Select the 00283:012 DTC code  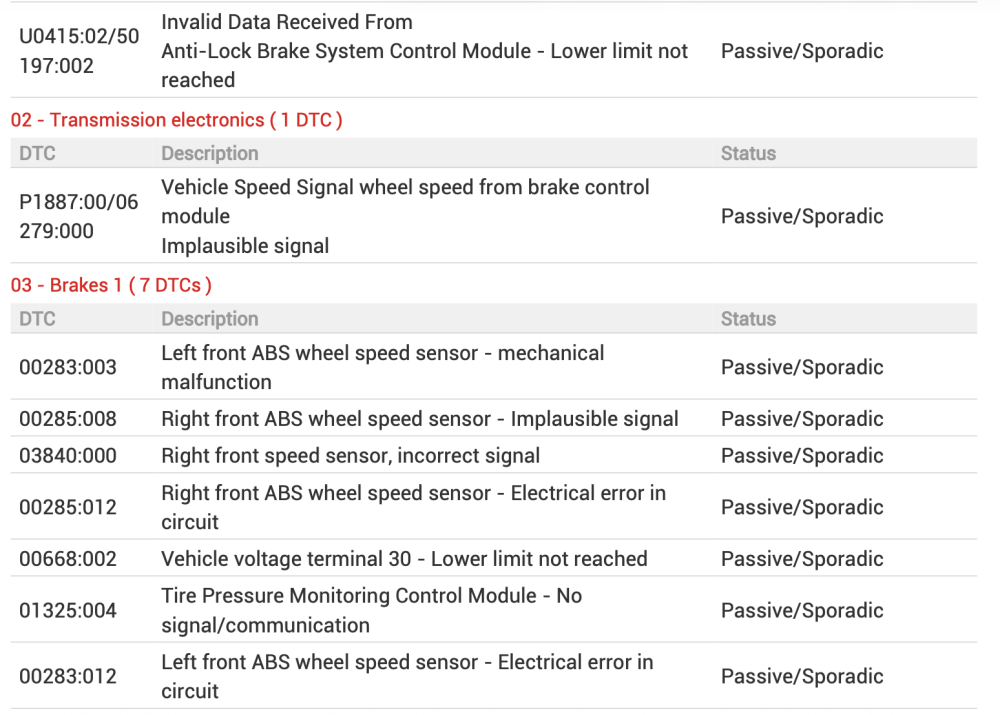click(68, 676)
